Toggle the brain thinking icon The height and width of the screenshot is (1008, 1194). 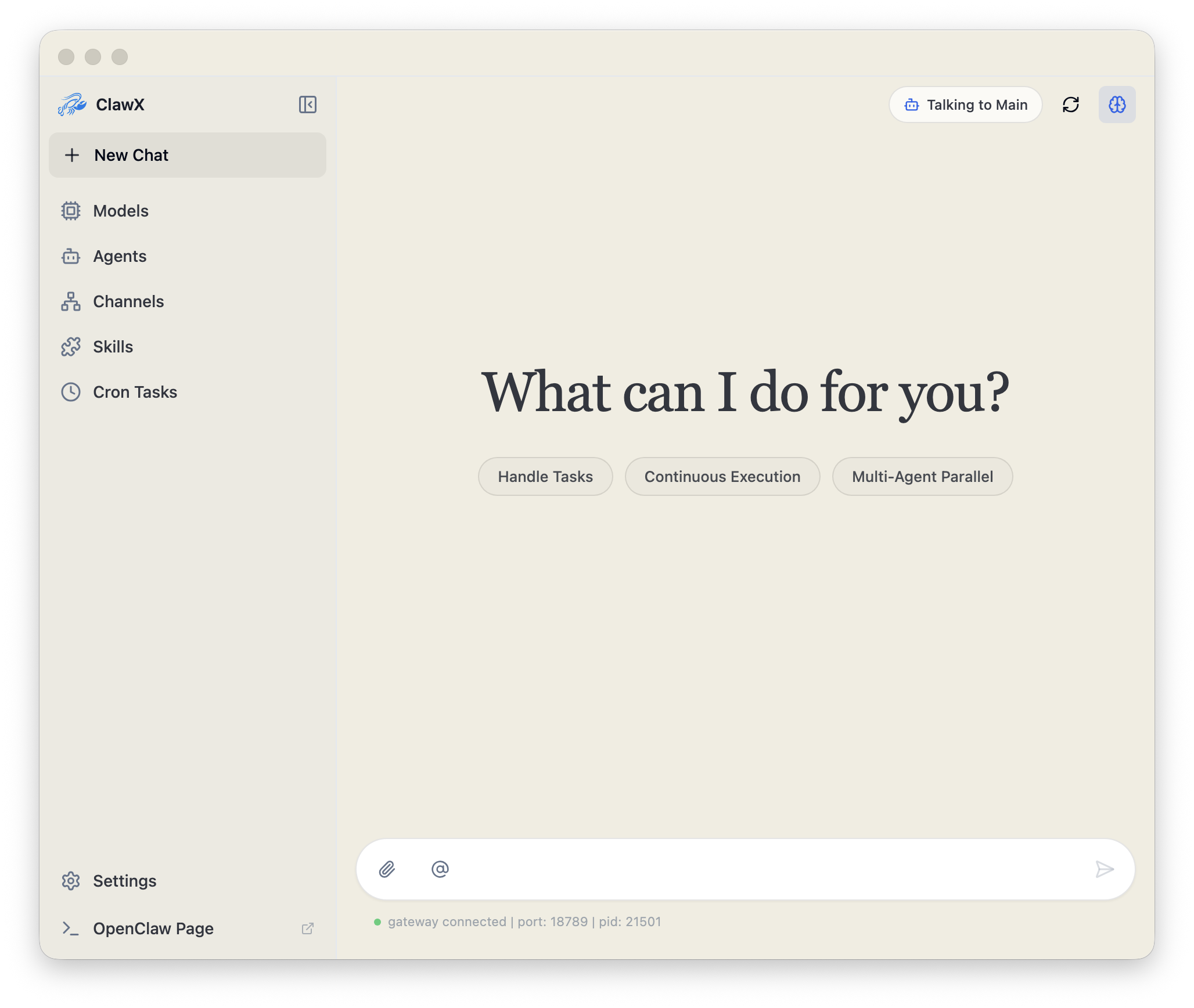coord(1117,105)
